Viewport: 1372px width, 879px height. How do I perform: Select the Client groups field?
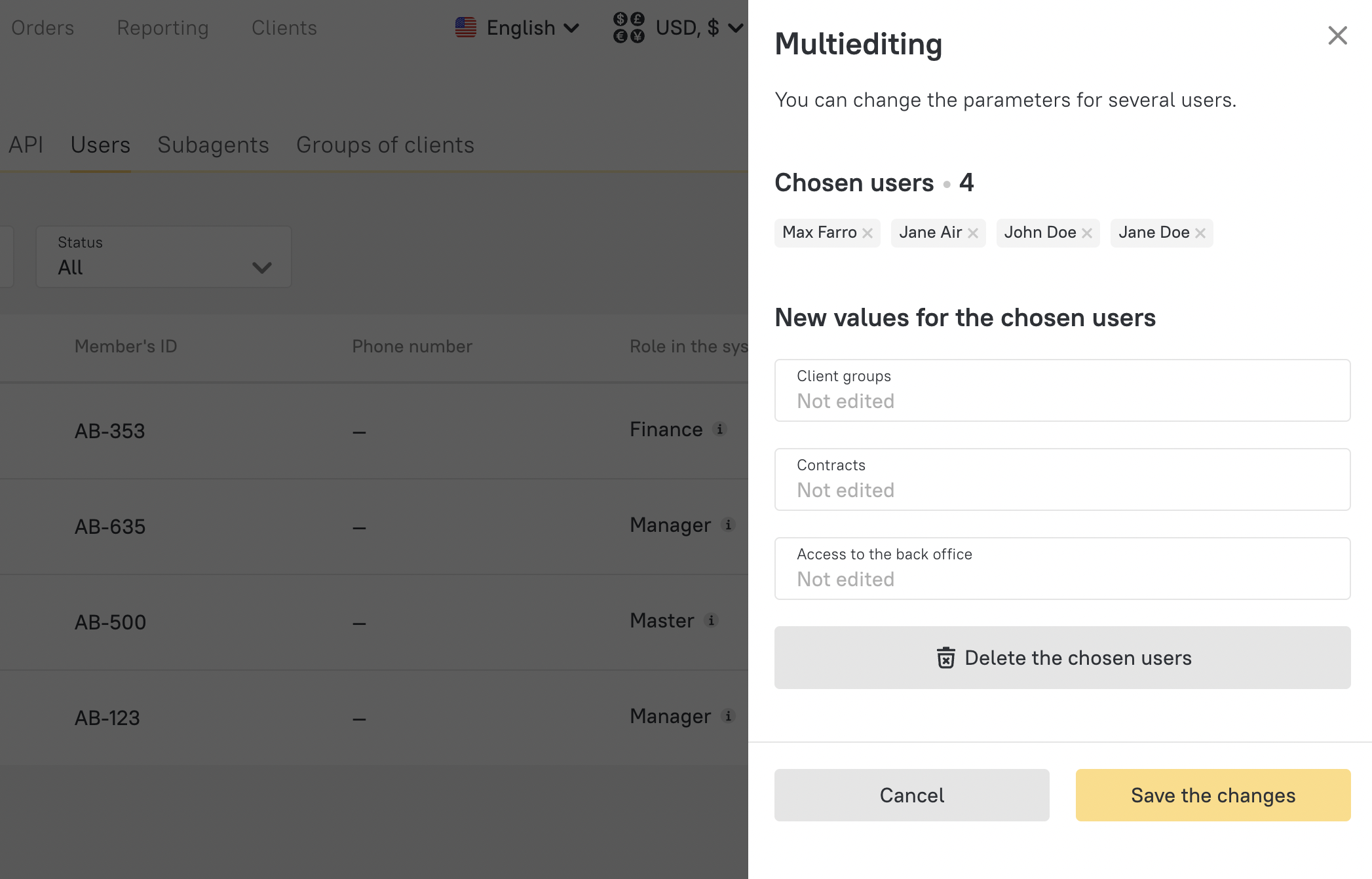pyautogui.click(x=1061, y=390)
